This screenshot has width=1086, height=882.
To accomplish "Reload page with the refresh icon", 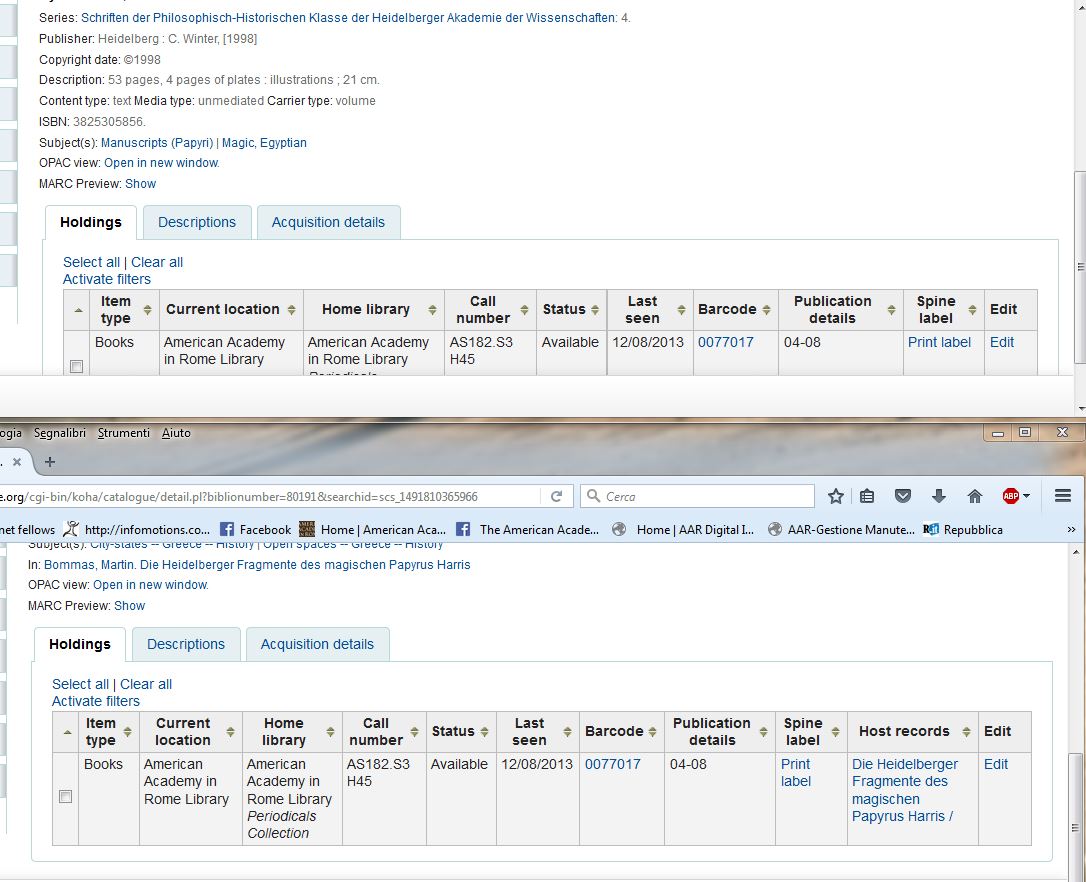I will coord(557,496).
